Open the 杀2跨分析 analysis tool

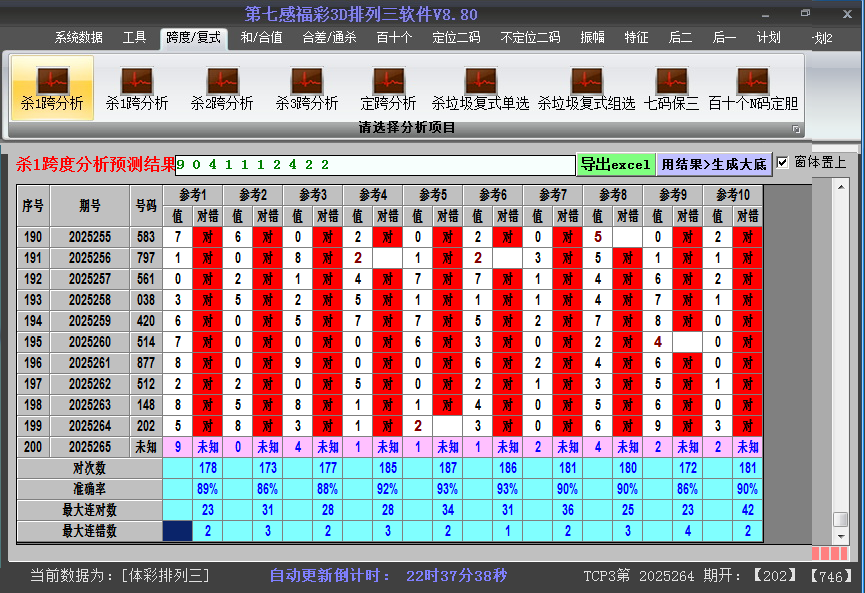(x=222, y=88)
